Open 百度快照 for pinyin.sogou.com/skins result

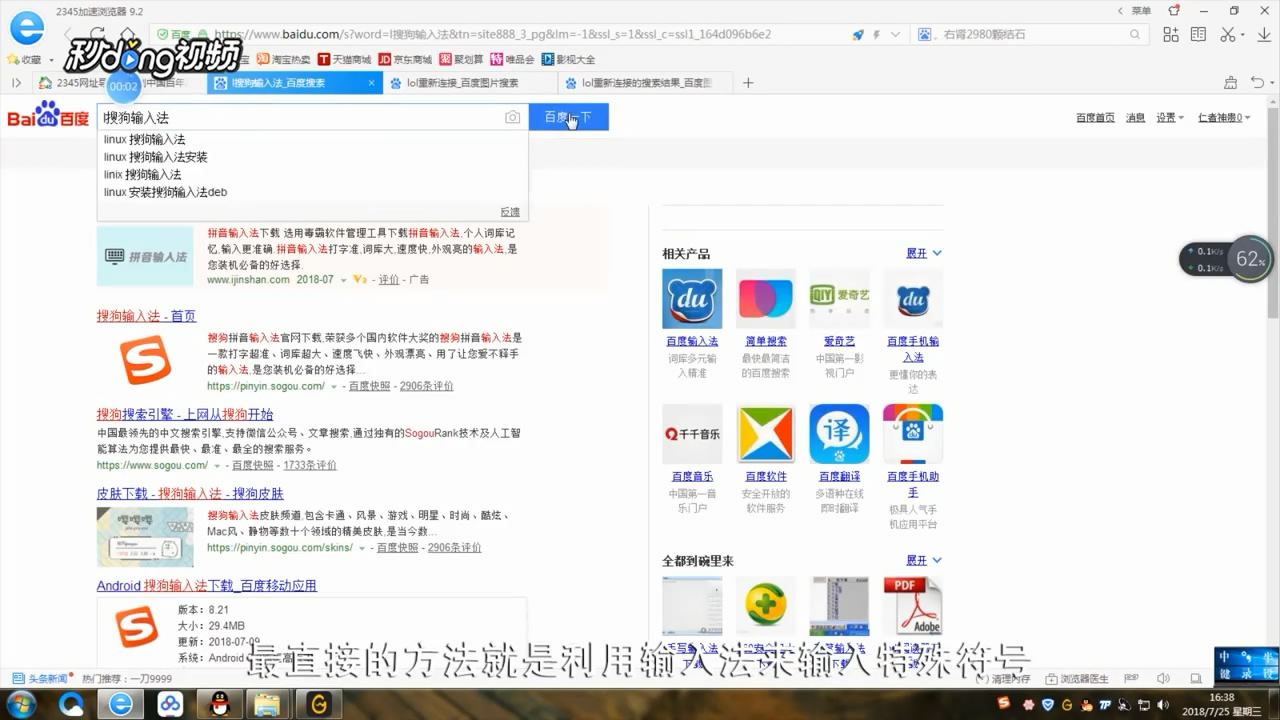[x=397, y=548]
